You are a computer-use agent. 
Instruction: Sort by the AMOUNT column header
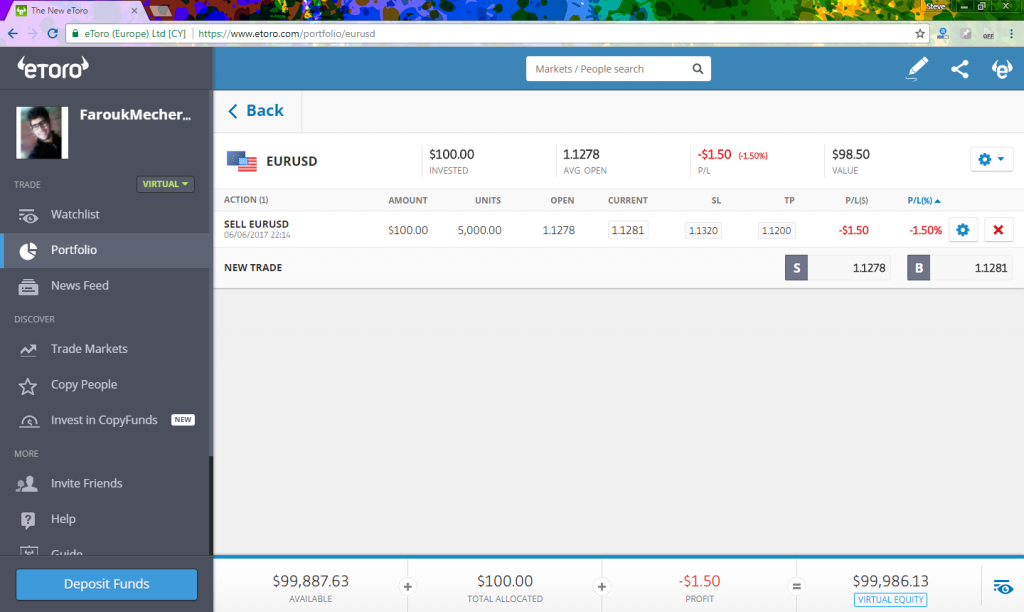pos(408,201)
